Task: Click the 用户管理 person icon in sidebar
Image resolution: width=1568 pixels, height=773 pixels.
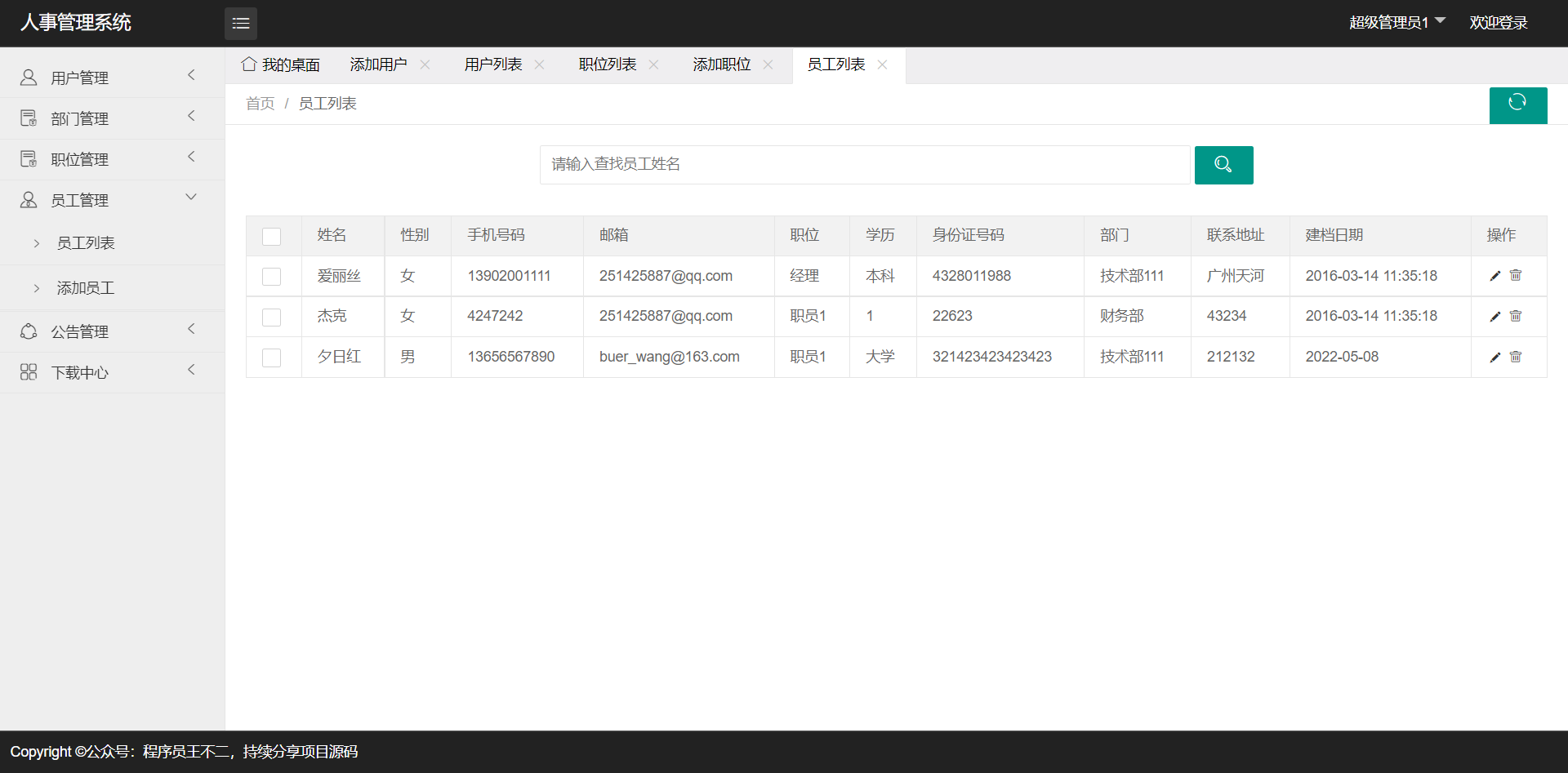Action: pos(29,78)
